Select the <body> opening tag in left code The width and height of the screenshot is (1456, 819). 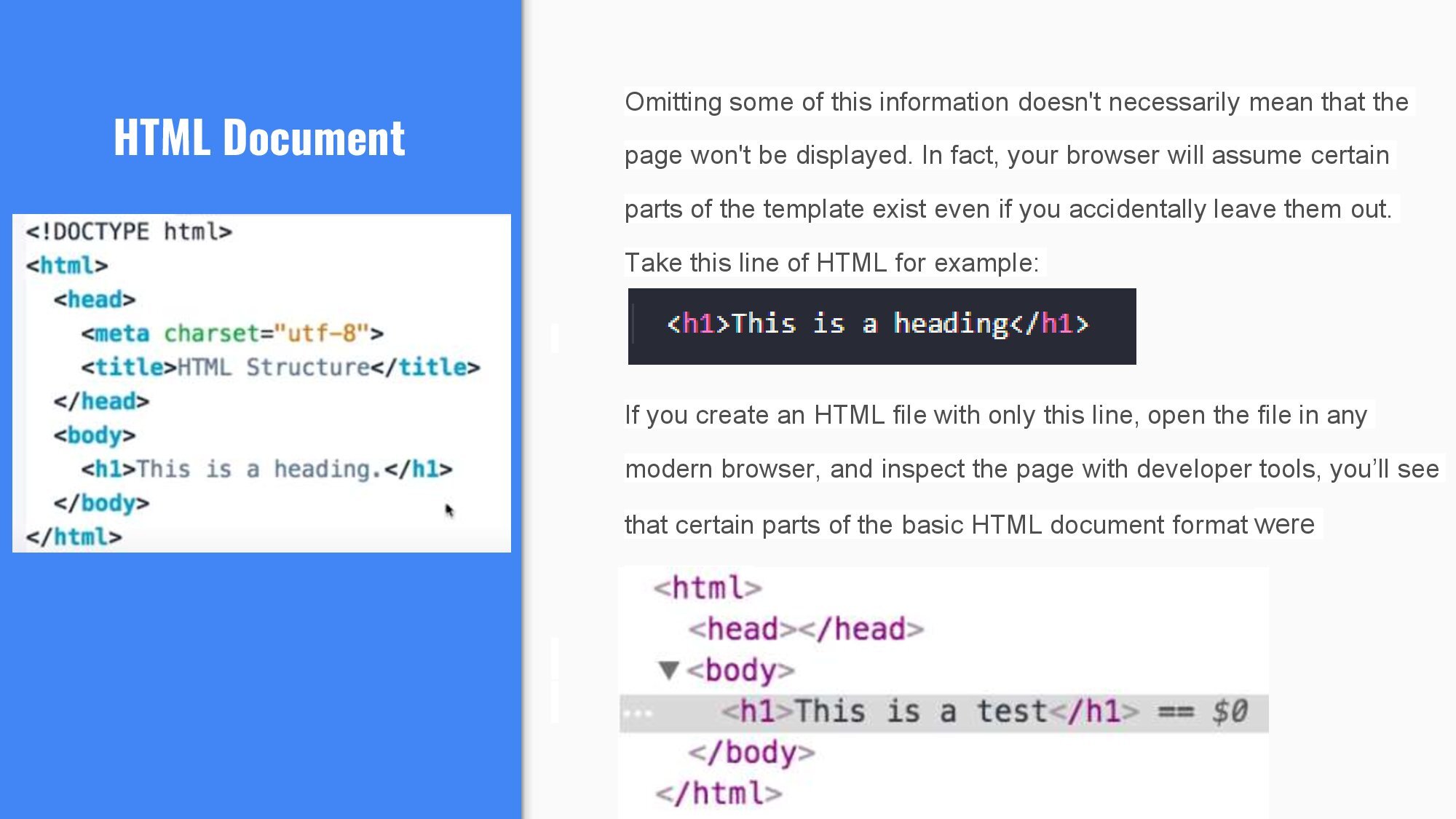coord(95,435)
